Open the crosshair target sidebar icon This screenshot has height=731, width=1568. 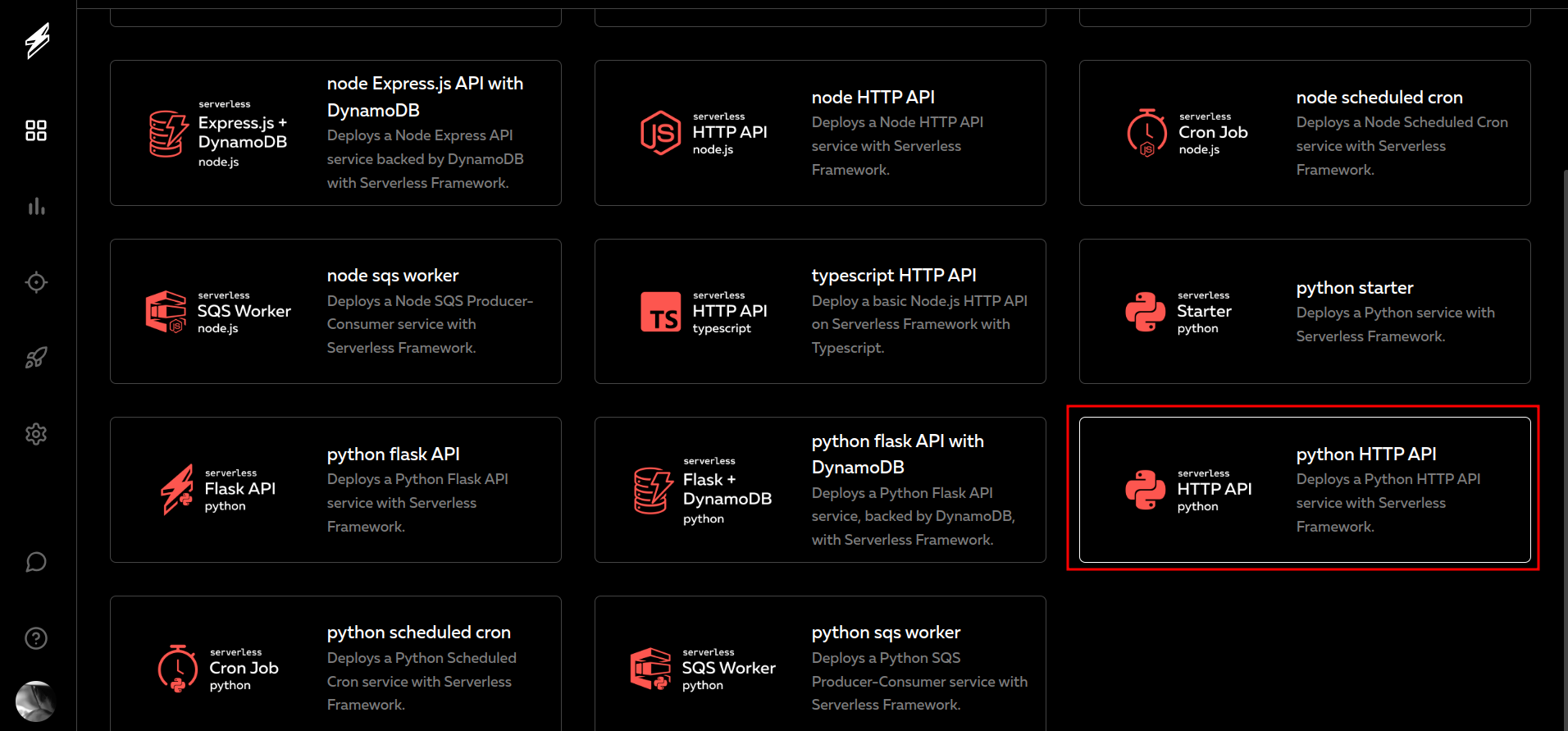tap(36, 282)
